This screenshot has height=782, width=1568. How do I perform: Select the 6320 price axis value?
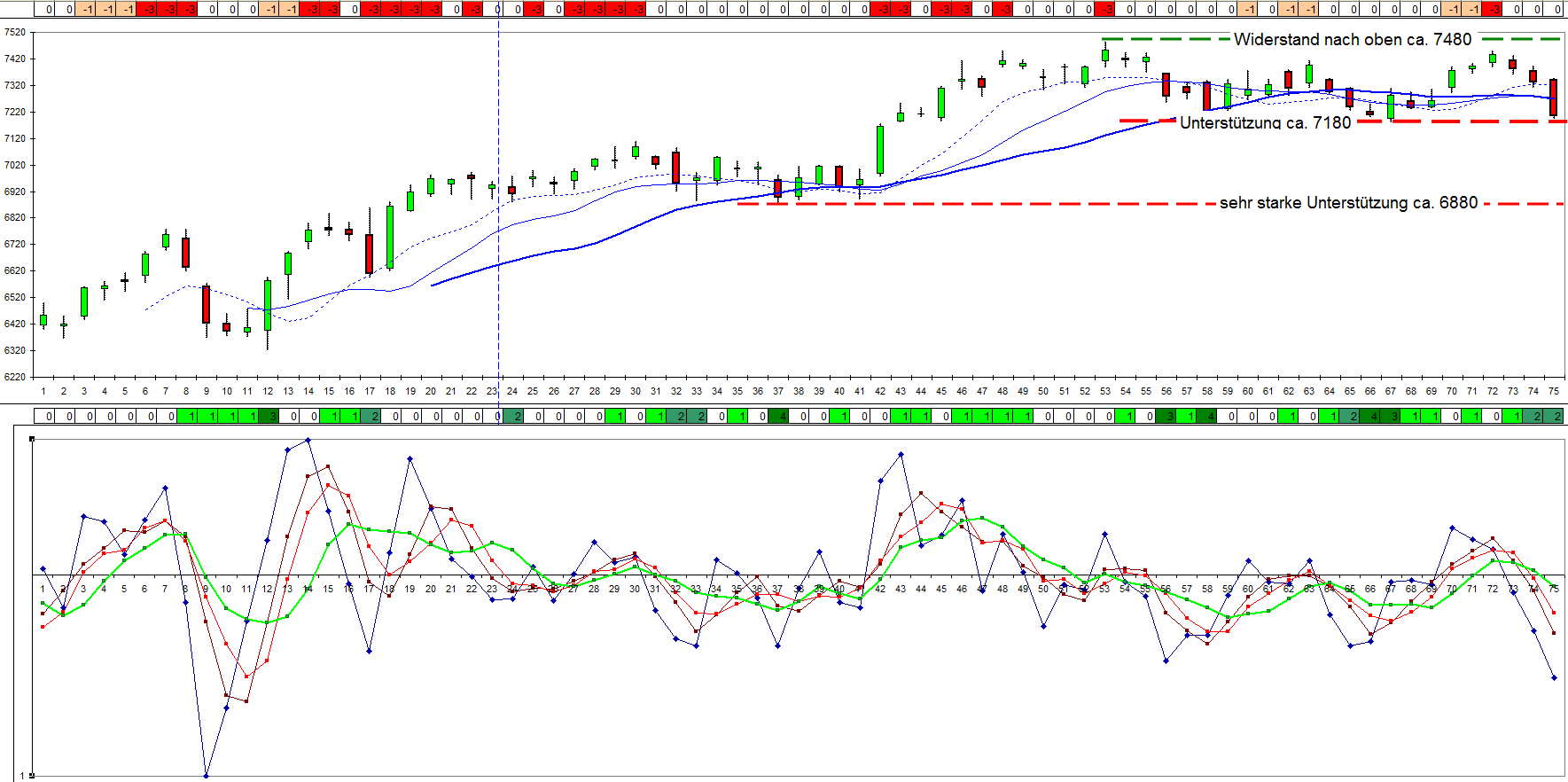(x=15, y=350)
